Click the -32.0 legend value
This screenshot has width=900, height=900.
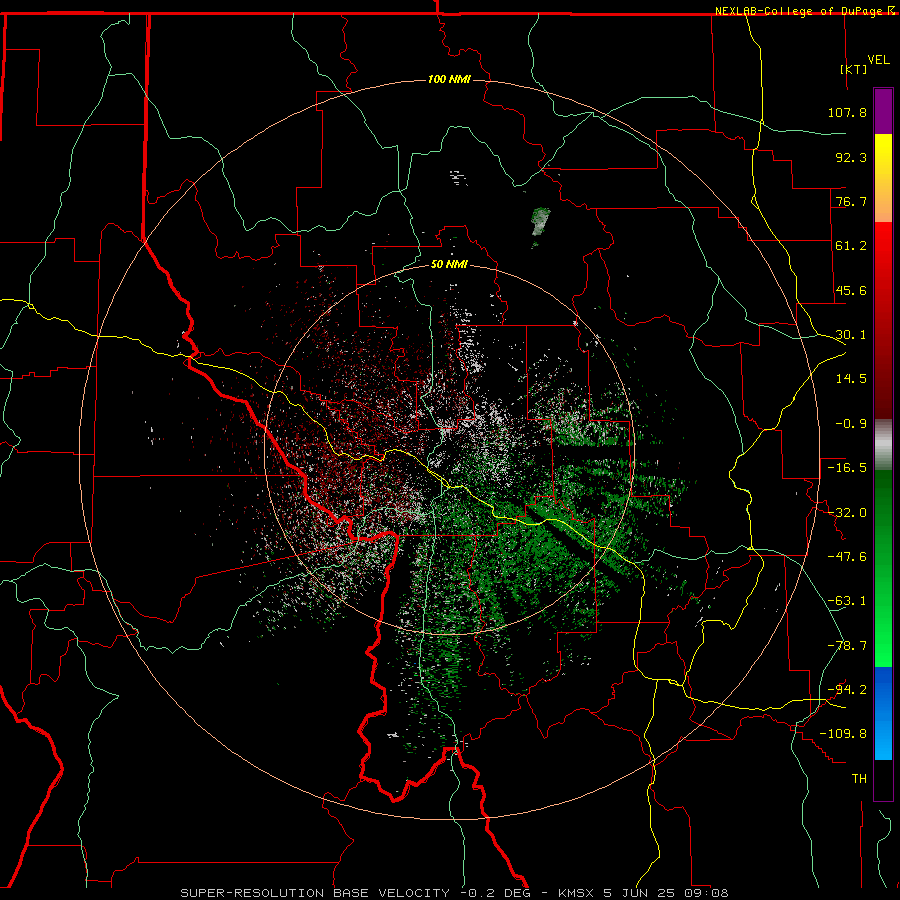point(847,513)
